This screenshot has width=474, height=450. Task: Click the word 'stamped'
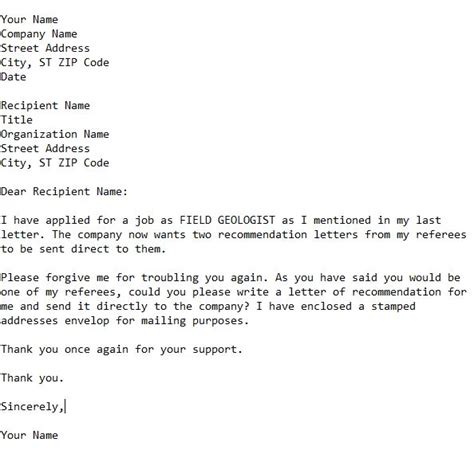point(393,306)
